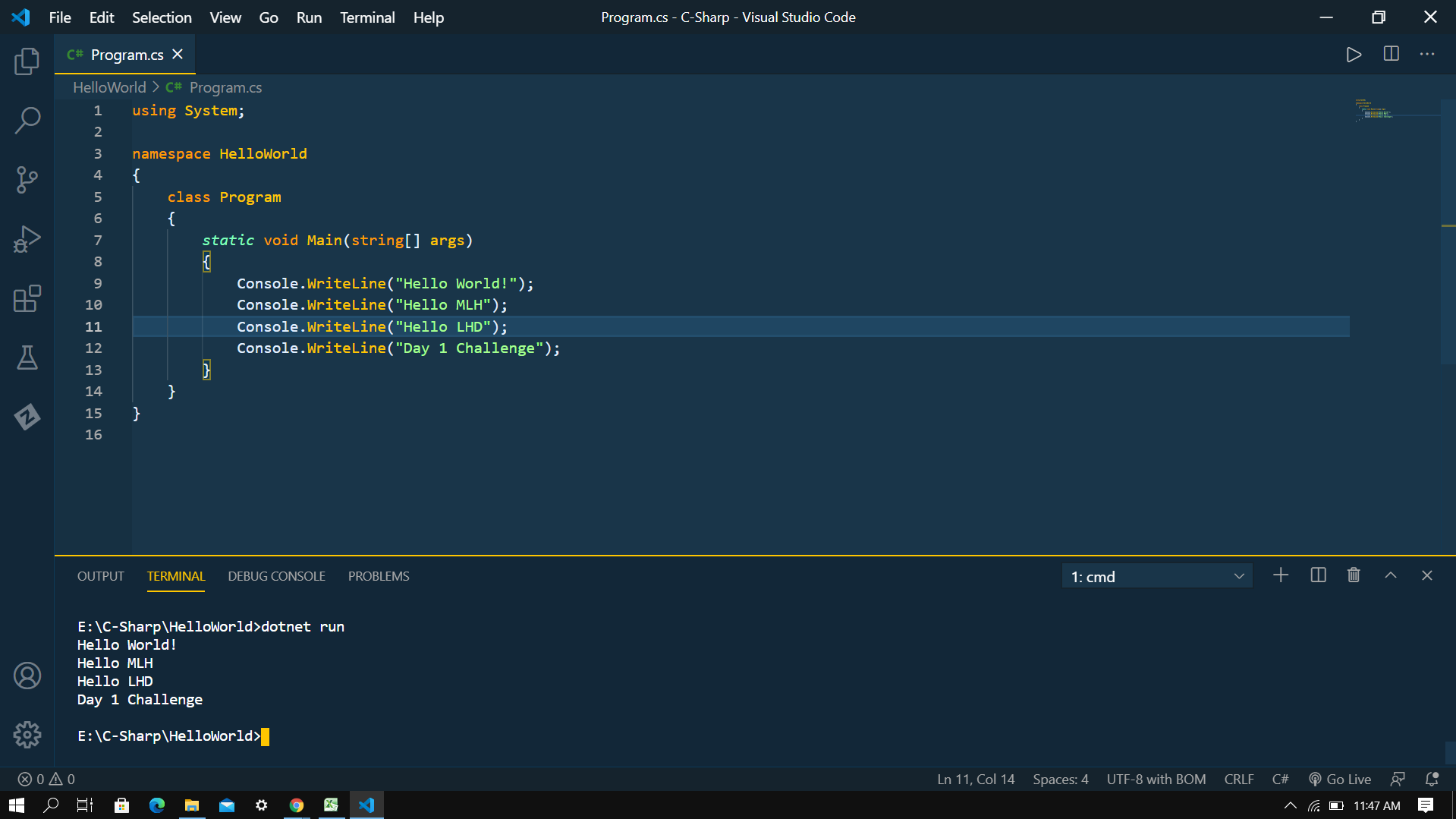Open editor More Actions ellipsis
The width and height of the screenshot is (1456, 819).
1427,54
